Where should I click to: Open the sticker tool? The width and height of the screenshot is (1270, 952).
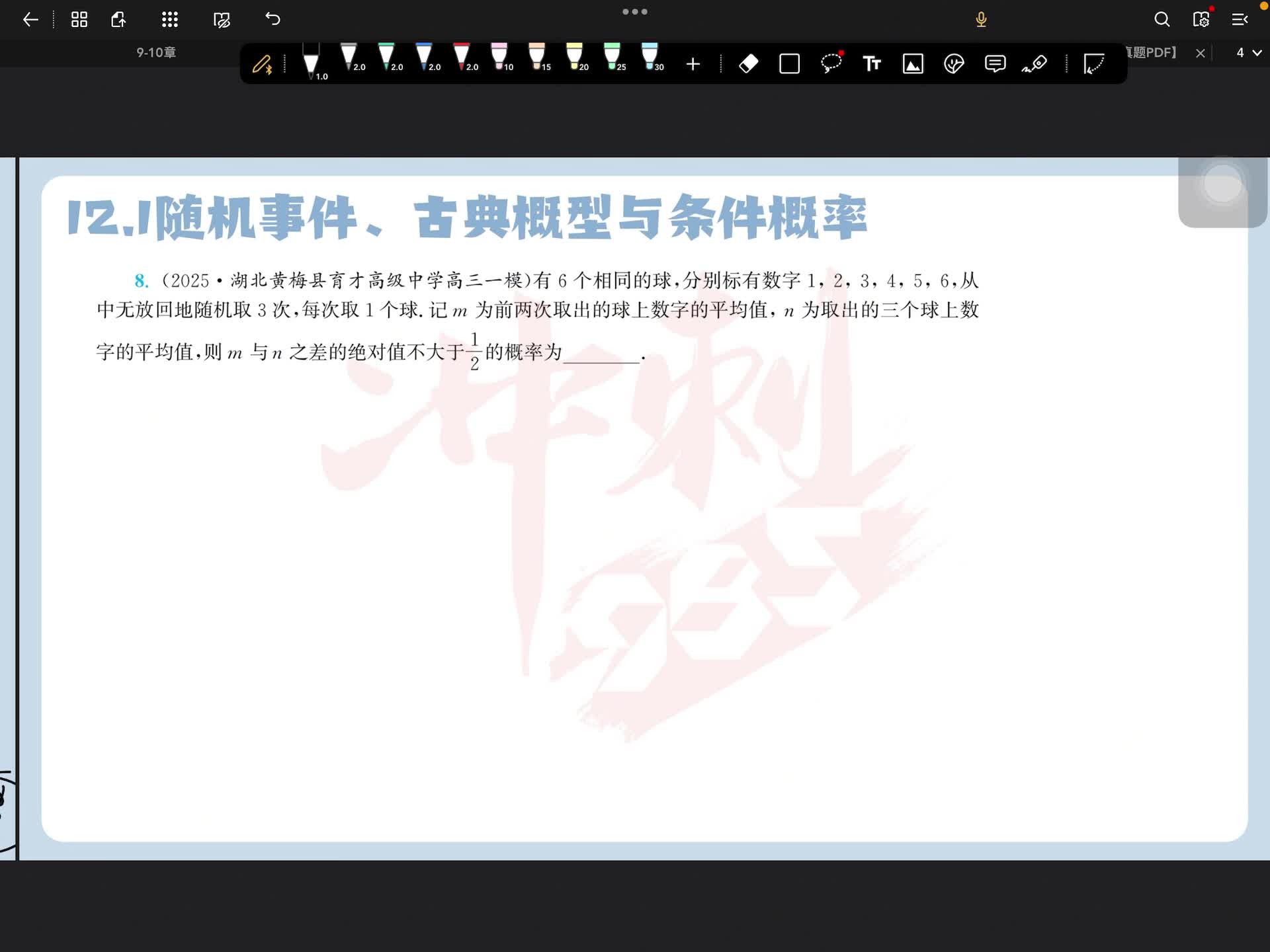click(954, 64)
